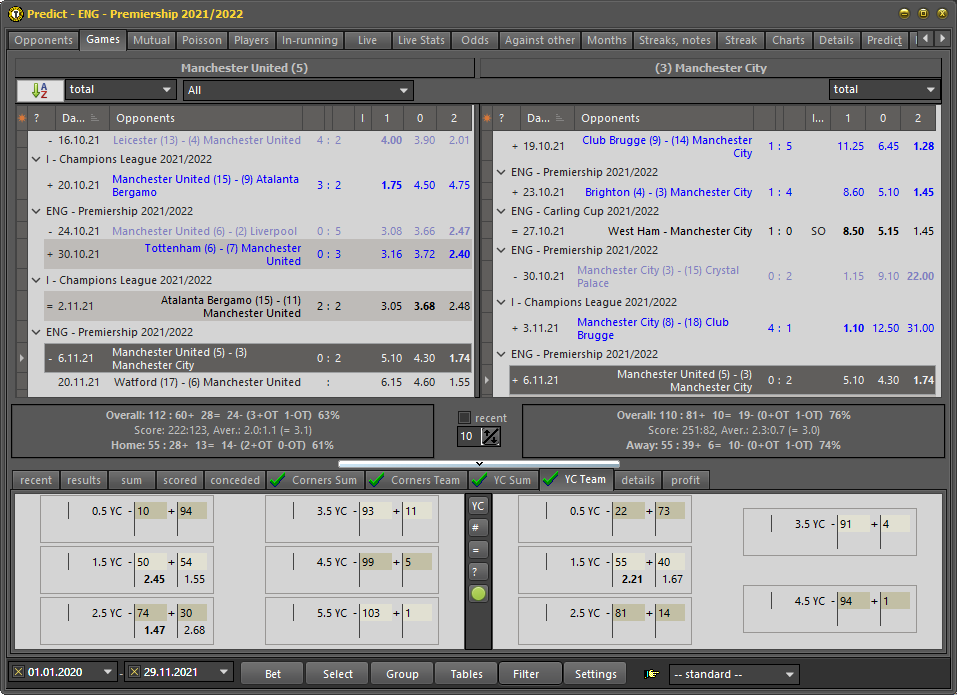Click the recent count up/down spinner

tap(491, 437)
